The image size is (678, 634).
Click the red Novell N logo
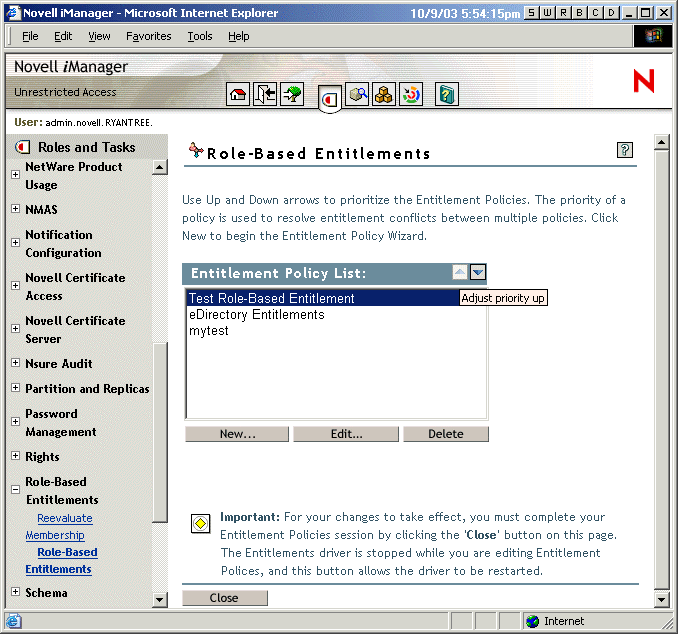[643, 81]
